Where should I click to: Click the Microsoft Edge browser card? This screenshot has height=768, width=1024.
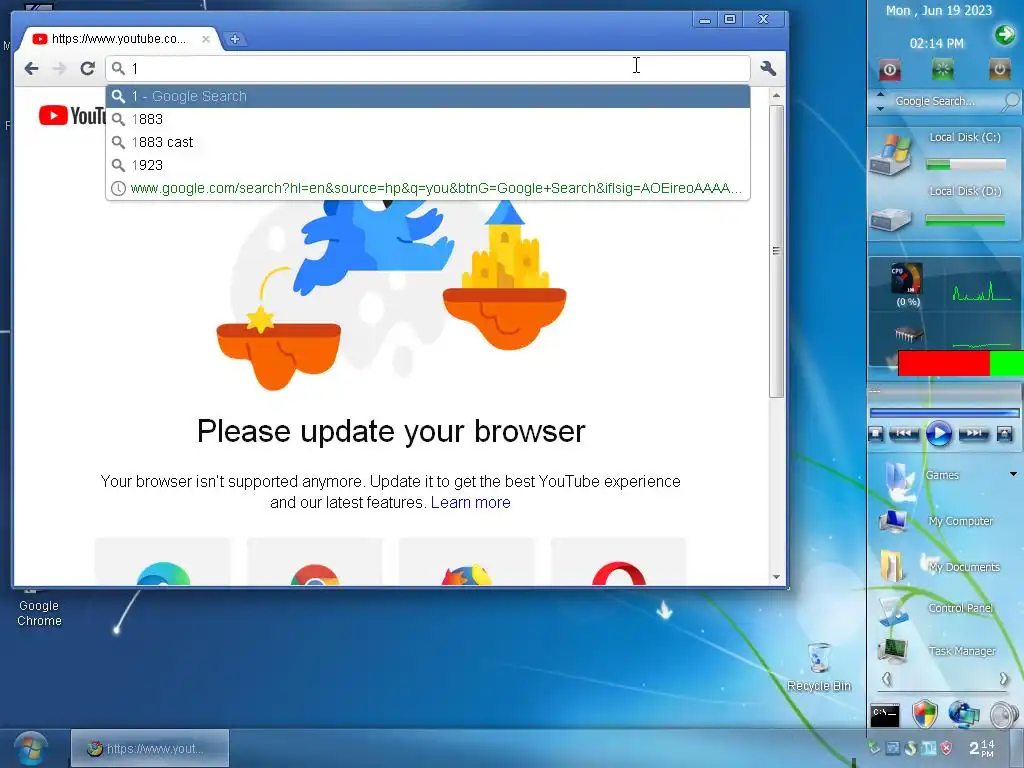point(163,562)
